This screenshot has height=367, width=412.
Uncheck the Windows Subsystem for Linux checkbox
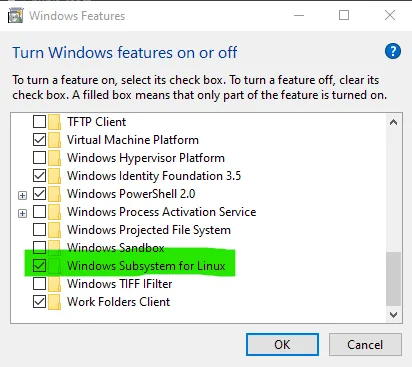point(39,266)
